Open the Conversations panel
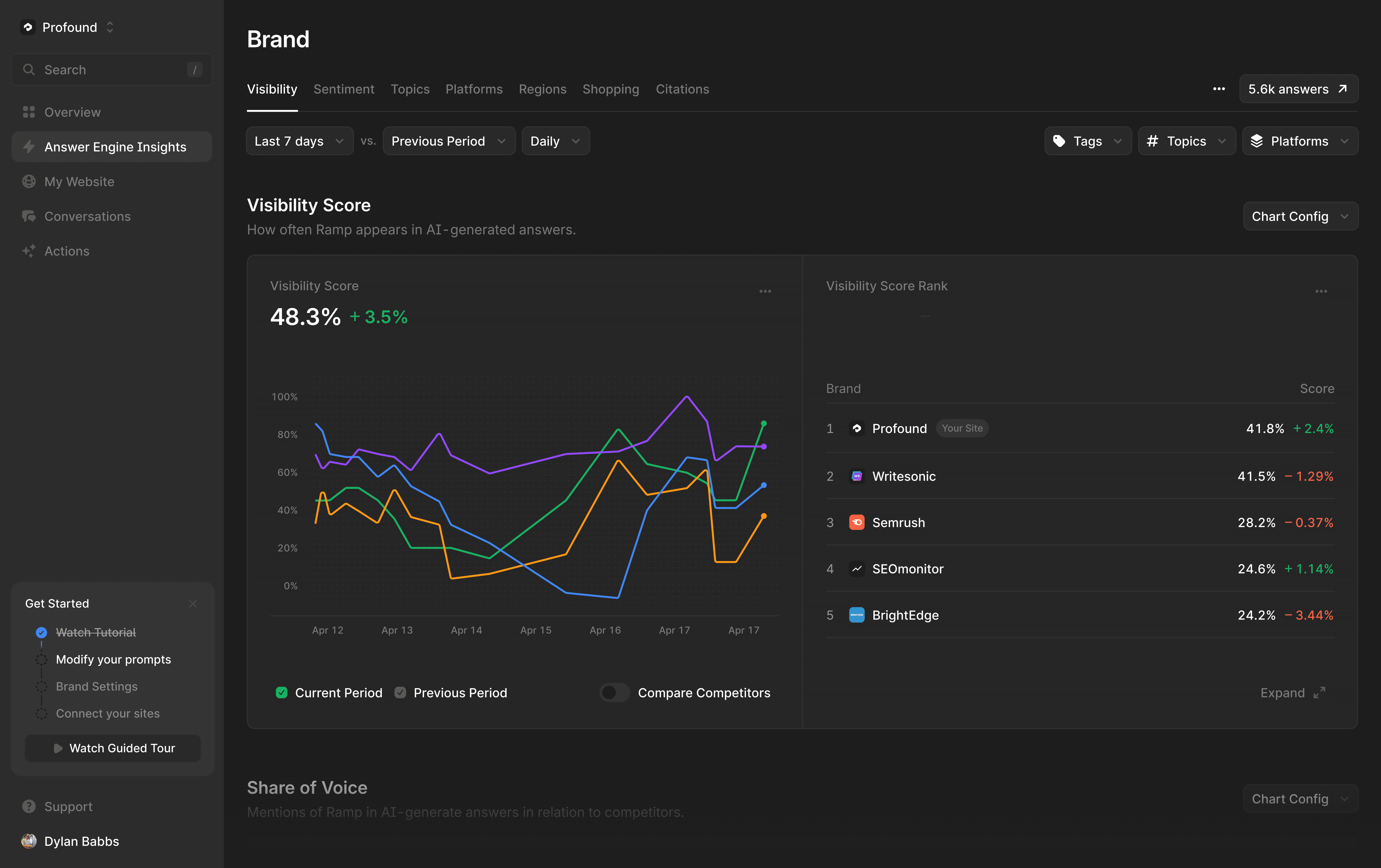This screenshot has height=868, width=1381. [x=87, y=216]
